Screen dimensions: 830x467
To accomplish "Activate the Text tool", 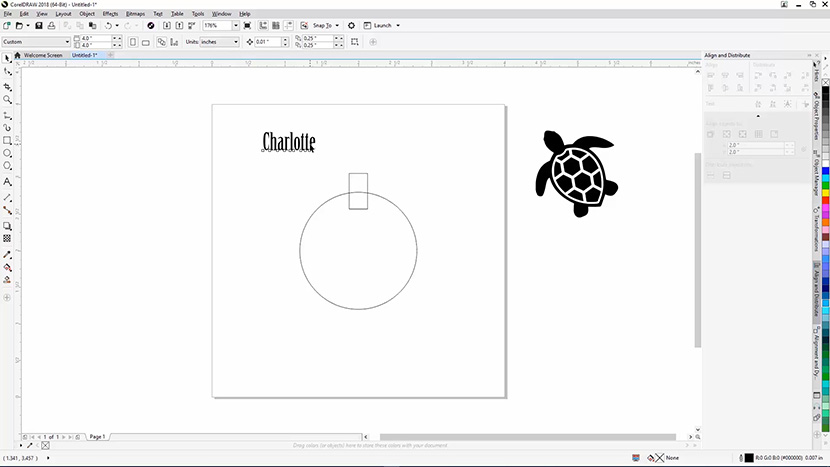I will tap(7, 182).
